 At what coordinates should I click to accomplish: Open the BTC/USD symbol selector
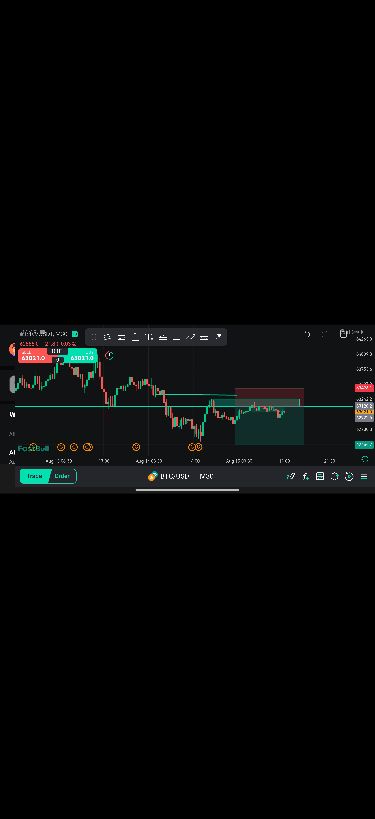168,476
